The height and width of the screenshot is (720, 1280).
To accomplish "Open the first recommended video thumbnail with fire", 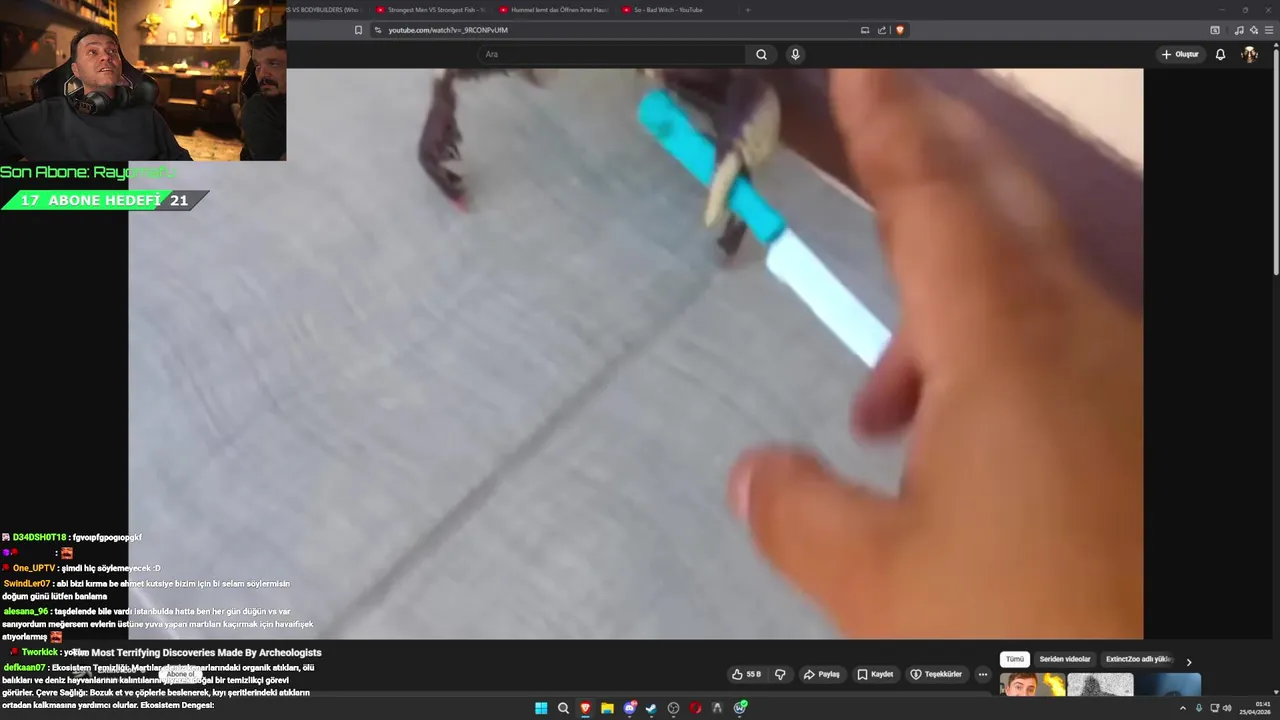I will pos(1033,685).
